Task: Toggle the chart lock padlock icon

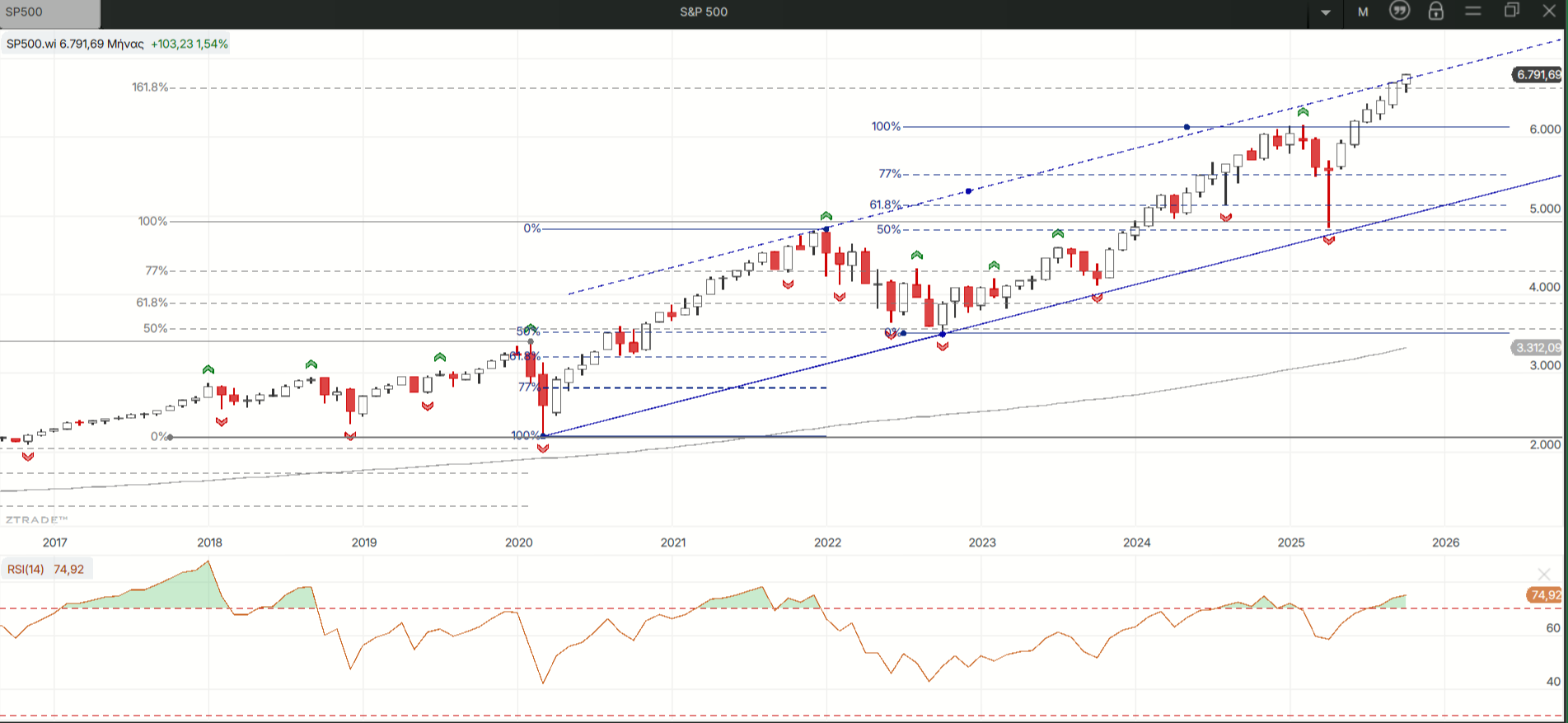Action: click(x=1435, y=12)
